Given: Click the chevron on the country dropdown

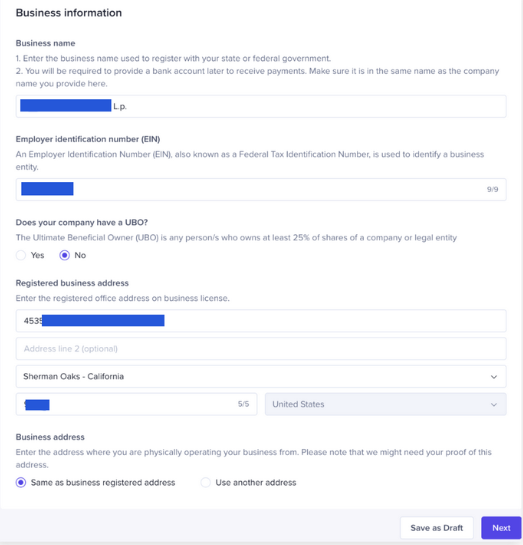Looking at the screenshot, I should 494,405.
